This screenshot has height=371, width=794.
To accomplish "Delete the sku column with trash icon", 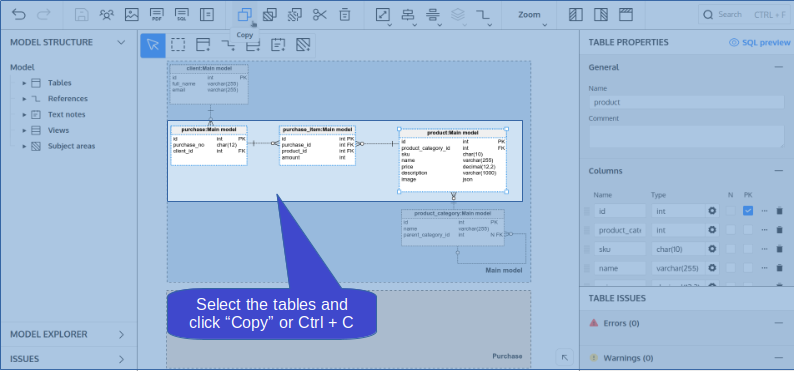I will tap(779, 249).
